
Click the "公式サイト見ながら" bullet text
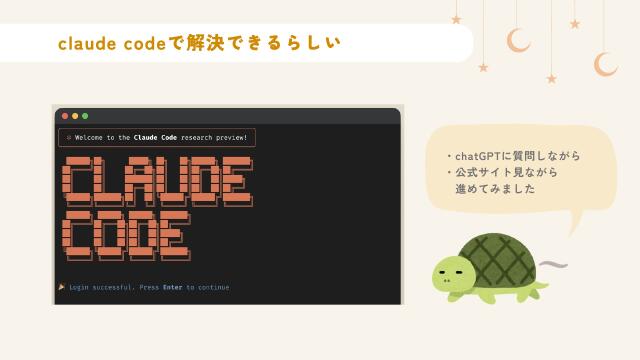coord(507,172)
